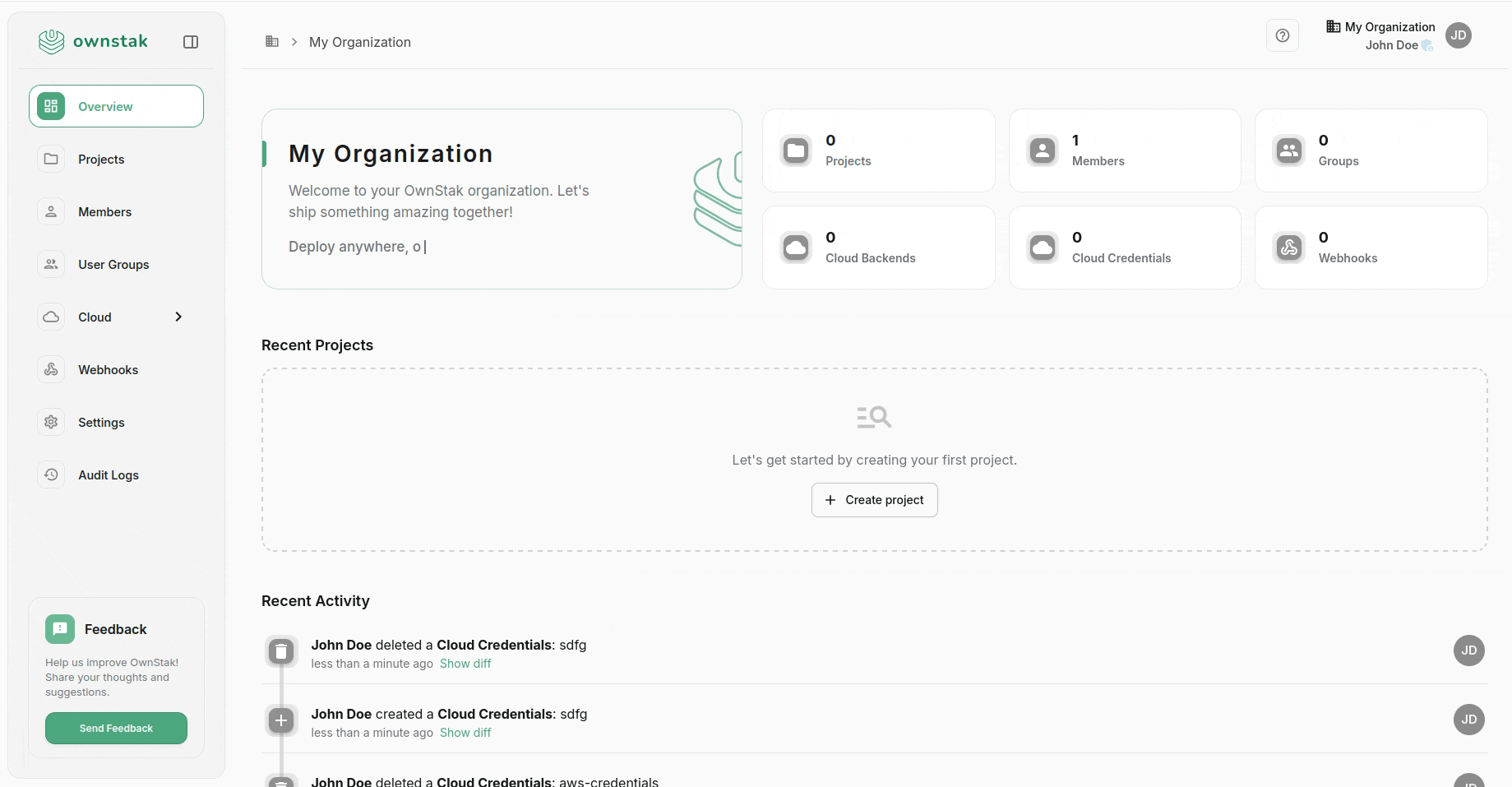Click the Settings gear icon in sidebar
The width and height of the screenshot is (1512, 787).
[x=51, y=422]
